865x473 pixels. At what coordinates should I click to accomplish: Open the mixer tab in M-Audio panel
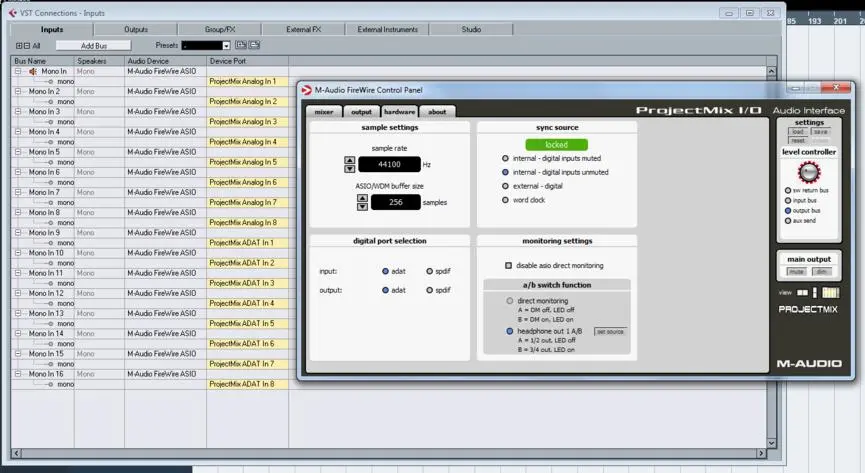[324, 111]
